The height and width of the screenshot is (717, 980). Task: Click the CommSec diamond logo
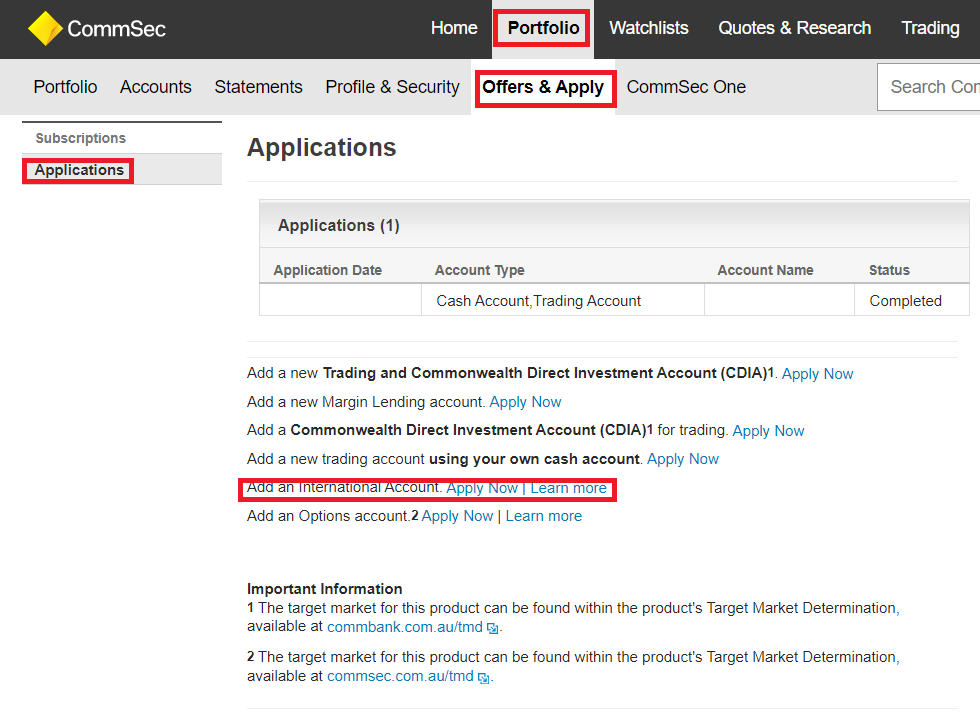point(45,29)
